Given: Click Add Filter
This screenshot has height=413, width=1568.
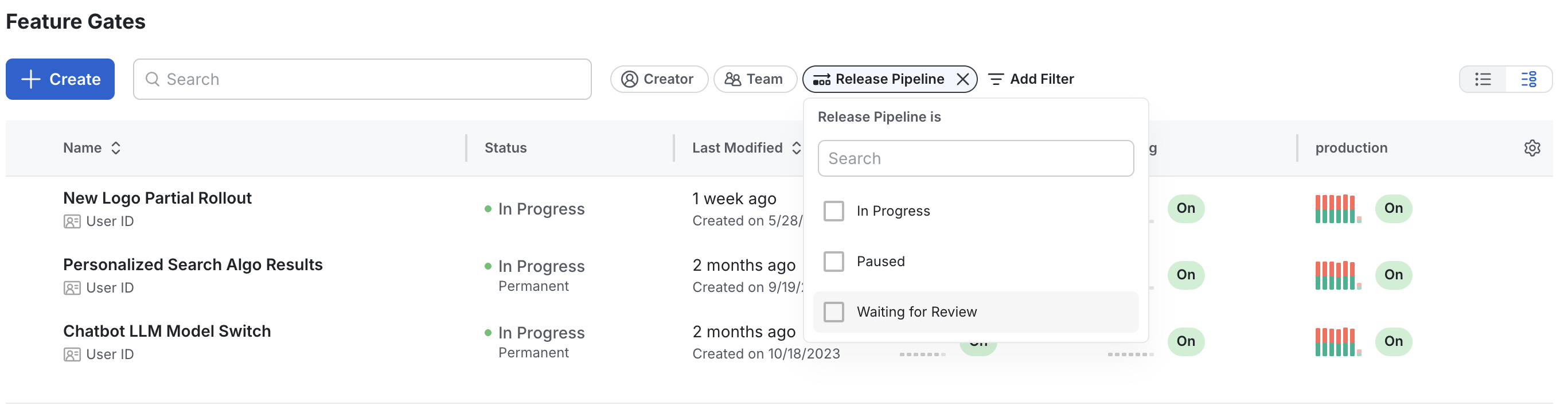Looking at the screenshot, I should point(1031,79).
